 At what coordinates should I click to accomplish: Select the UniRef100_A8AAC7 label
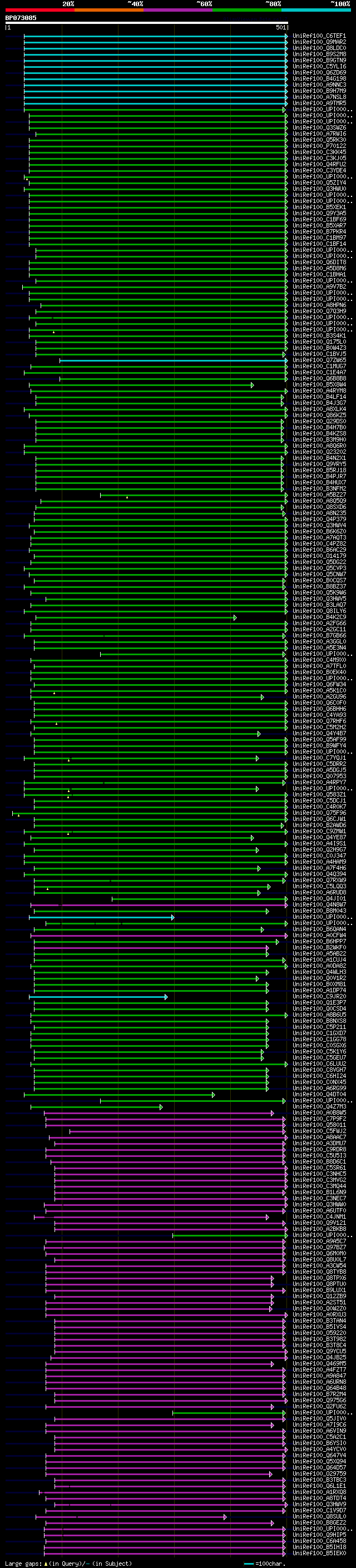[x=319, y=1137]
